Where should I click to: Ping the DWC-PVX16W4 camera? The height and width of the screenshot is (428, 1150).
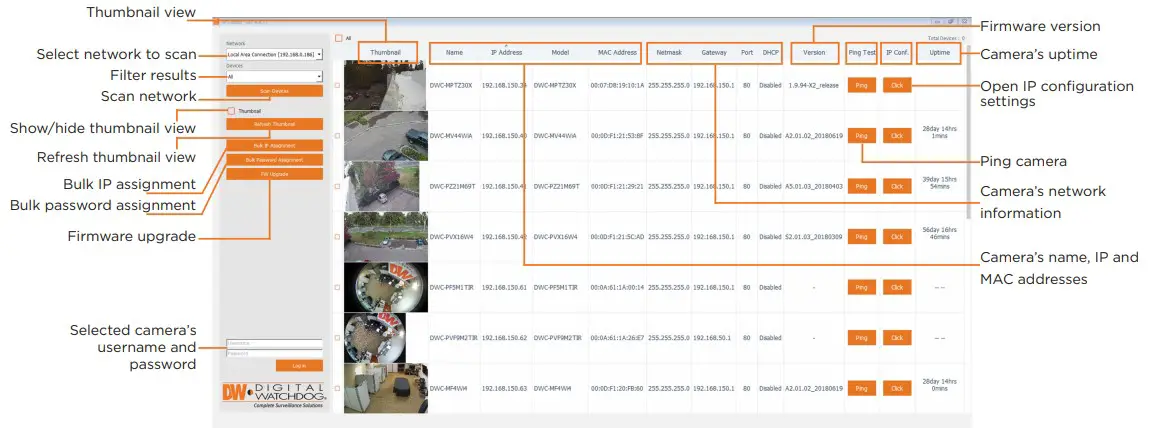point(862,237)
